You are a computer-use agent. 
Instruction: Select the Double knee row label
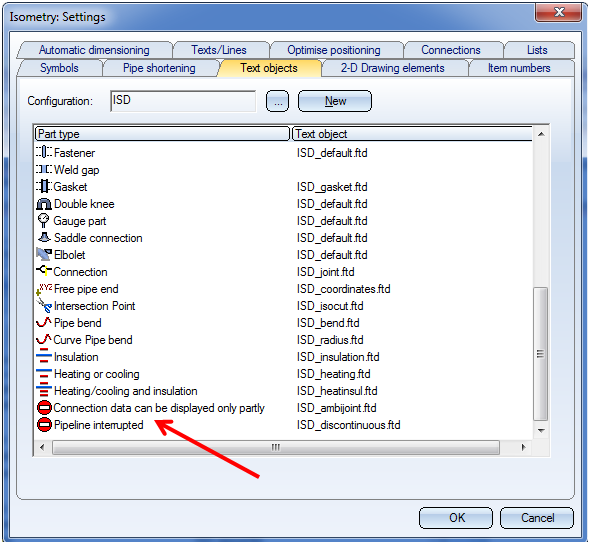[84, 204]
